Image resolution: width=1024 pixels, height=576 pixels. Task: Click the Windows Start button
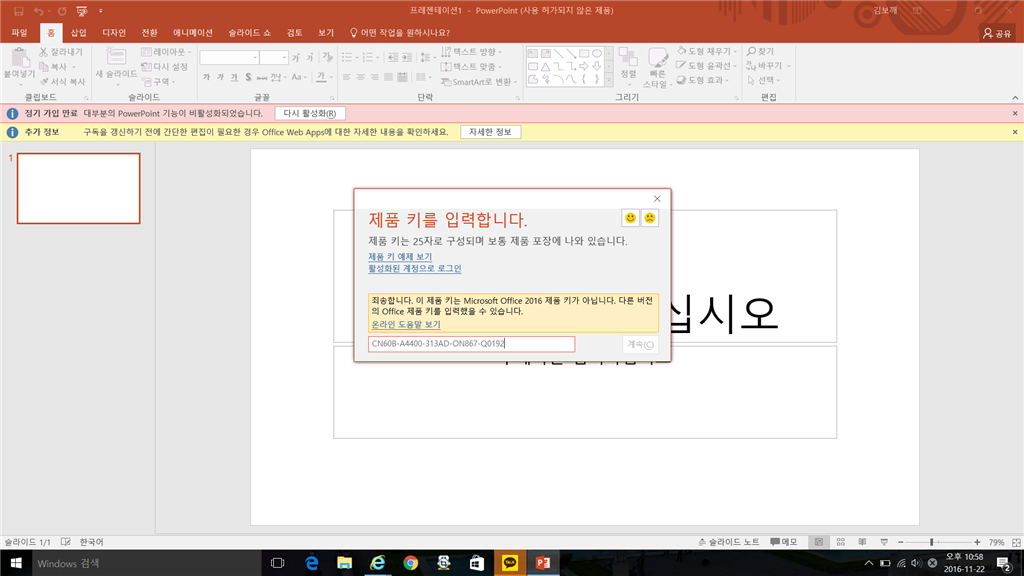click(x=16, y=563)
